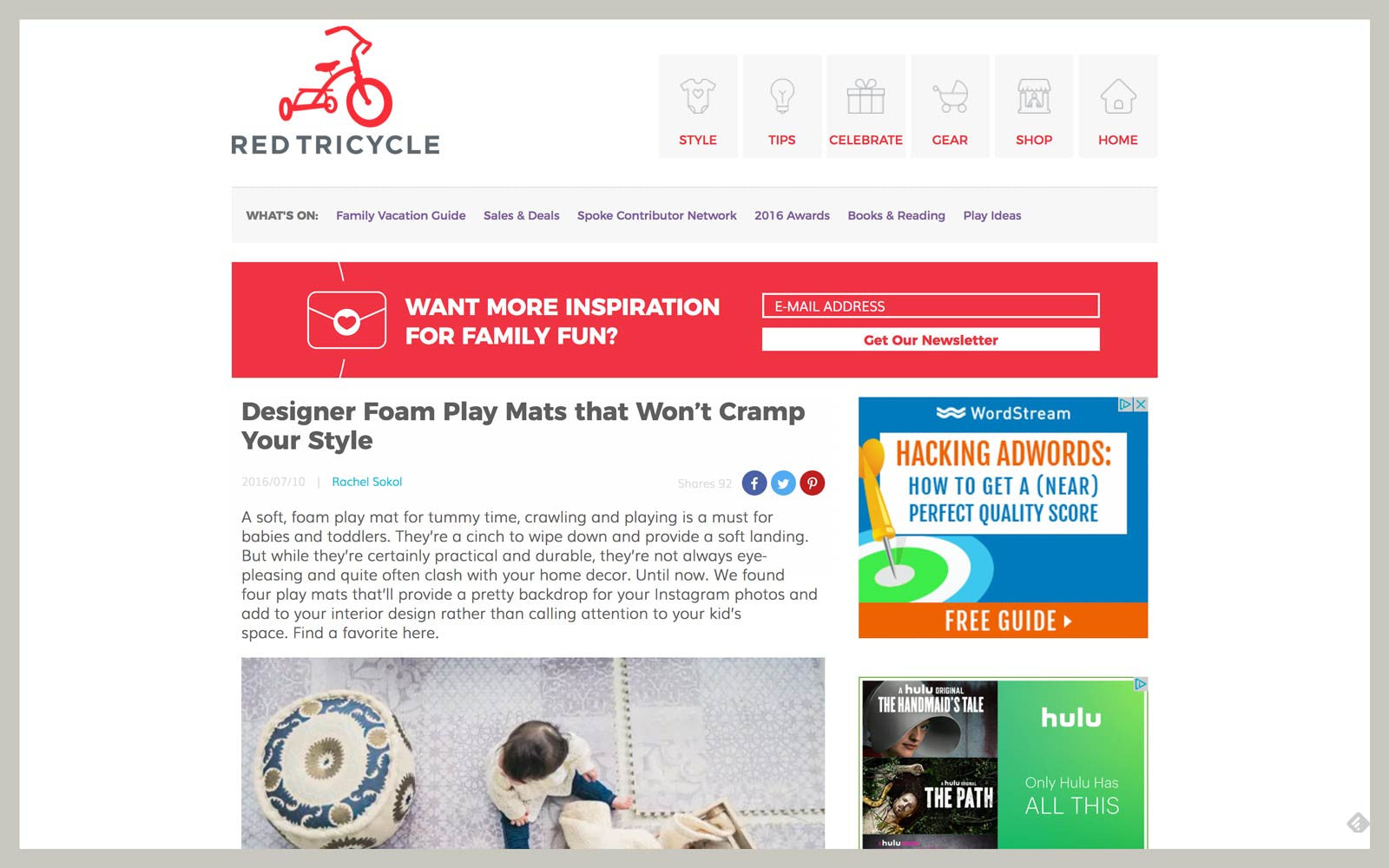Open Family Vacation Guide link

(401, 215)
